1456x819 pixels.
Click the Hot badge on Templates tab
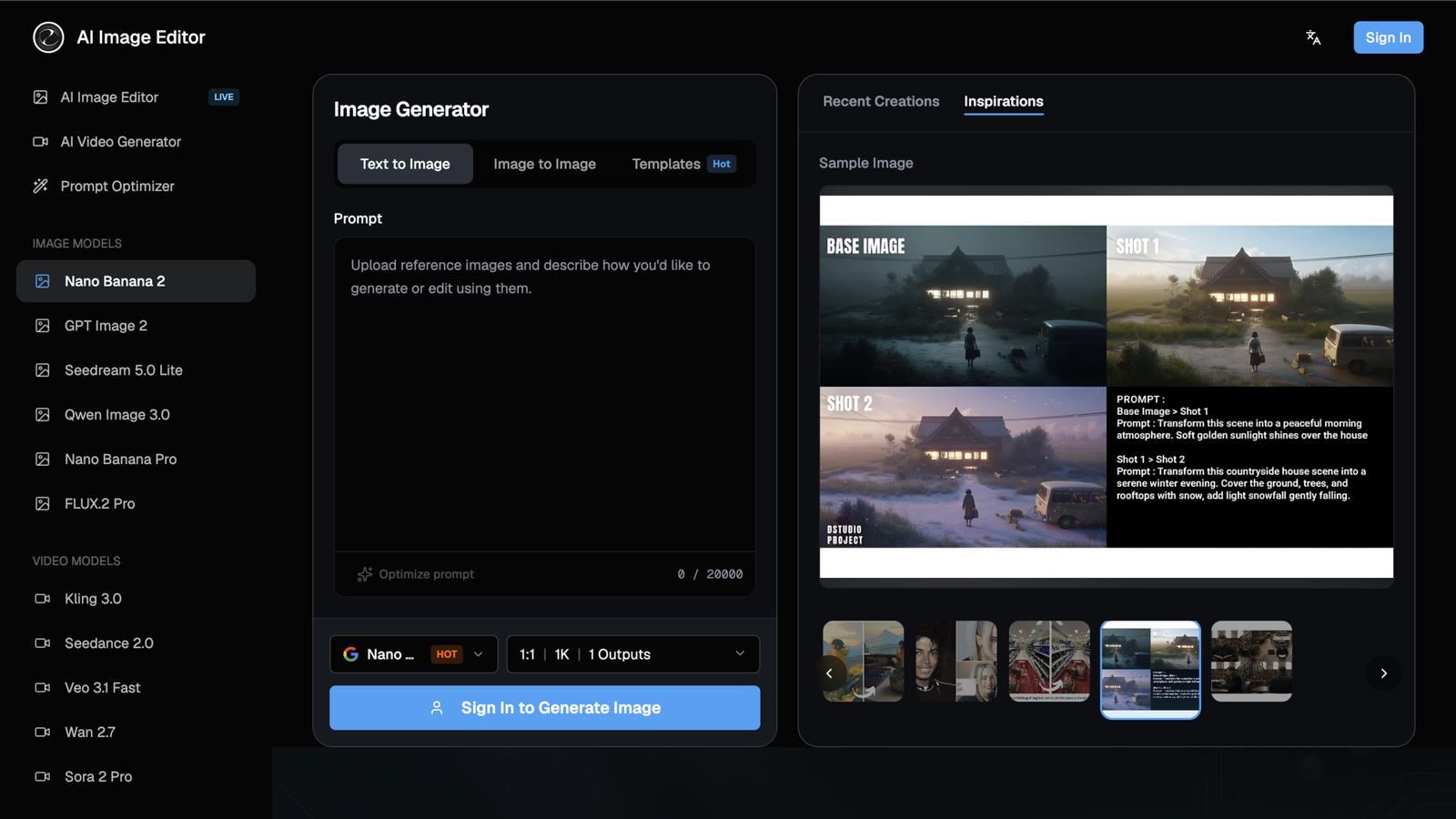tap(722, 164)
